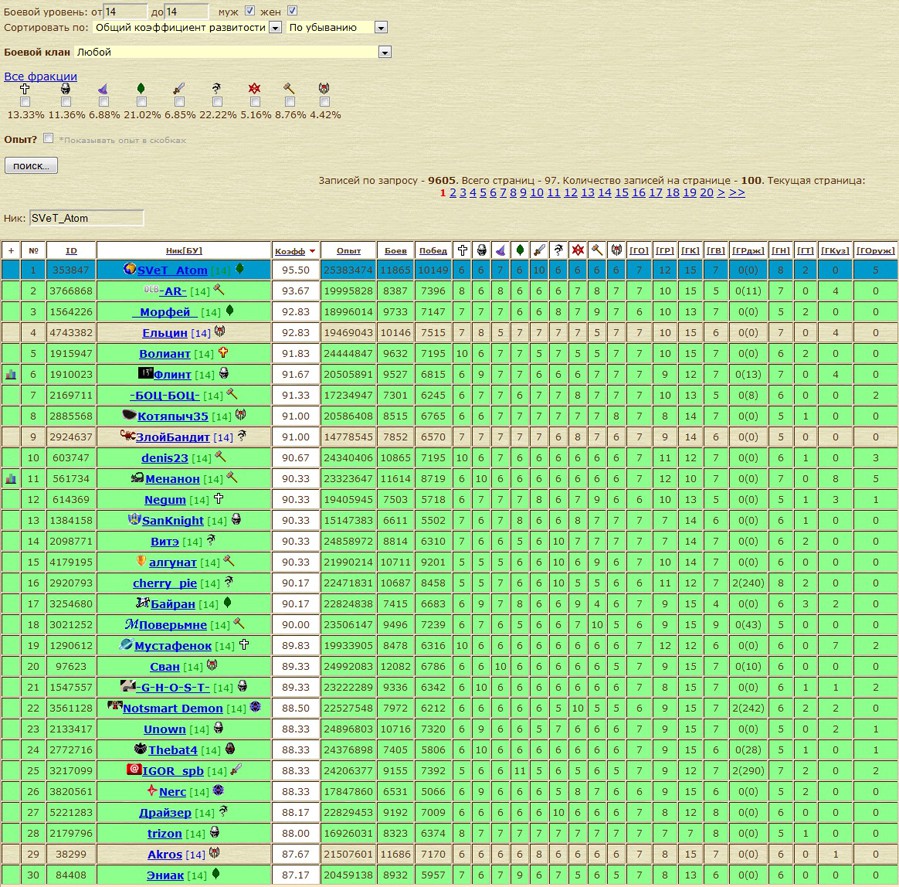Click the hammer icon above 8.76%
The width and height of the screenshot is (899, 887).
click(x=289, y=88)
